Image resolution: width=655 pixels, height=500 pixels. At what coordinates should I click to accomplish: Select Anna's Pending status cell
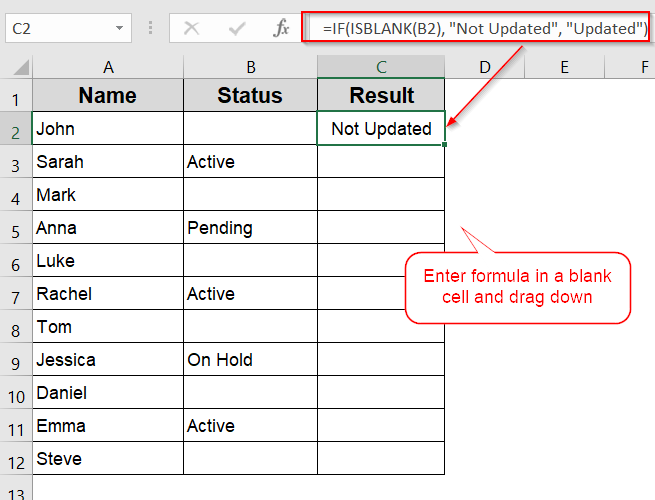pos(250,227)
